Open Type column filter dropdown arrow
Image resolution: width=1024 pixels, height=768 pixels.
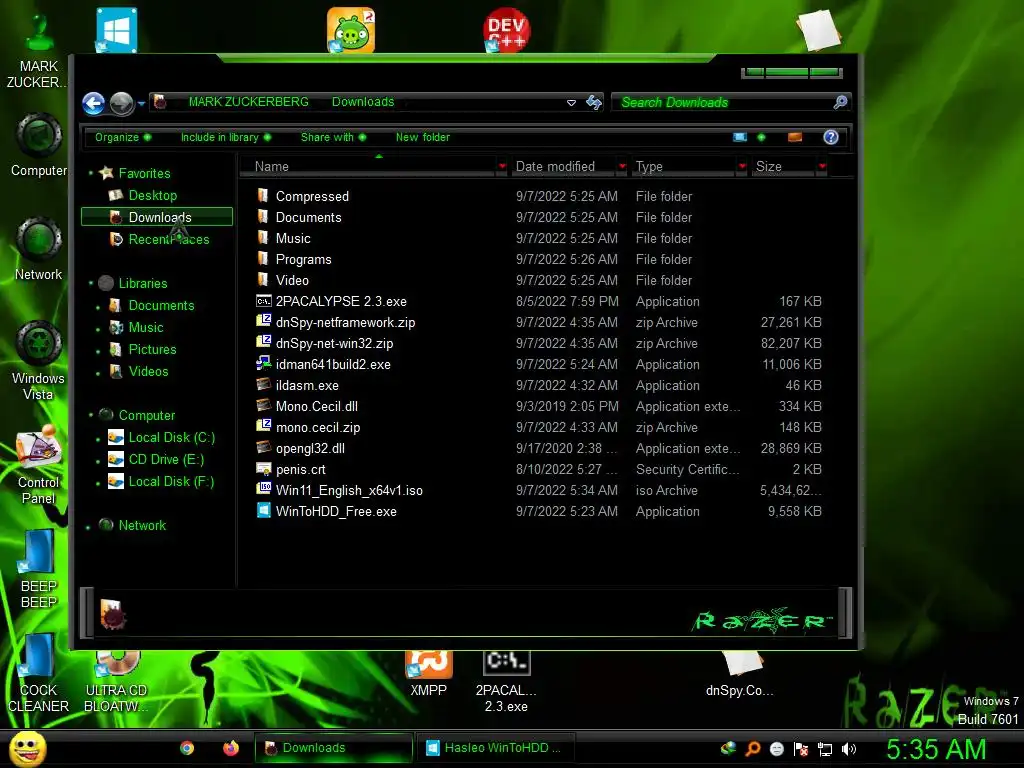(742, 167)
